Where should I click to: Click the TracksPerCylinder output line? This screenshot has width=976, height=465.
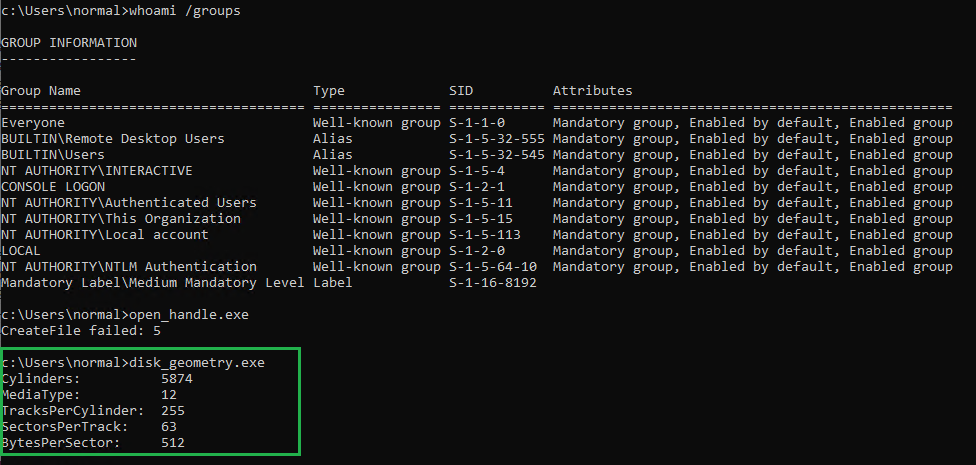click(x=93, y=411)
